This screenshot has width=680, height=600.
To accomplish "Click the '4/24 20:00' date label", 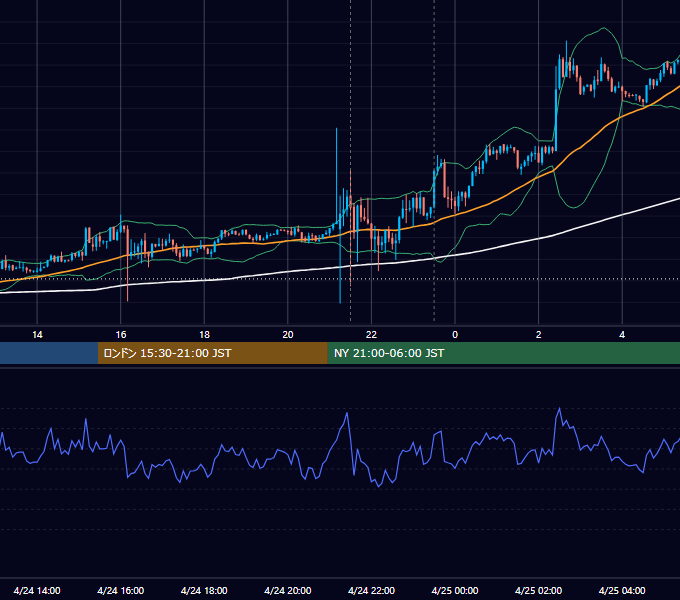I will pyautogui.click(x=288, y=590).
